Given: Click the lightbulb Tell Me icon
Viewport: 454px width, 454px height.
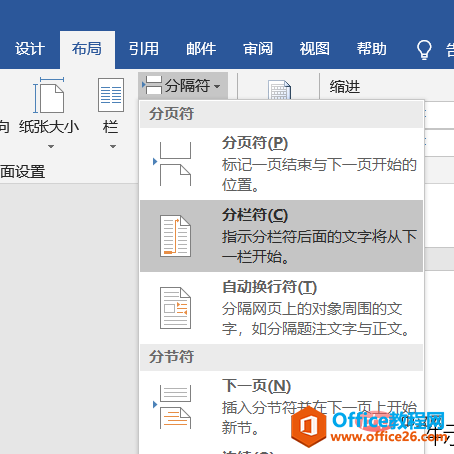Looking at the screenshot, I should [424, 50].
